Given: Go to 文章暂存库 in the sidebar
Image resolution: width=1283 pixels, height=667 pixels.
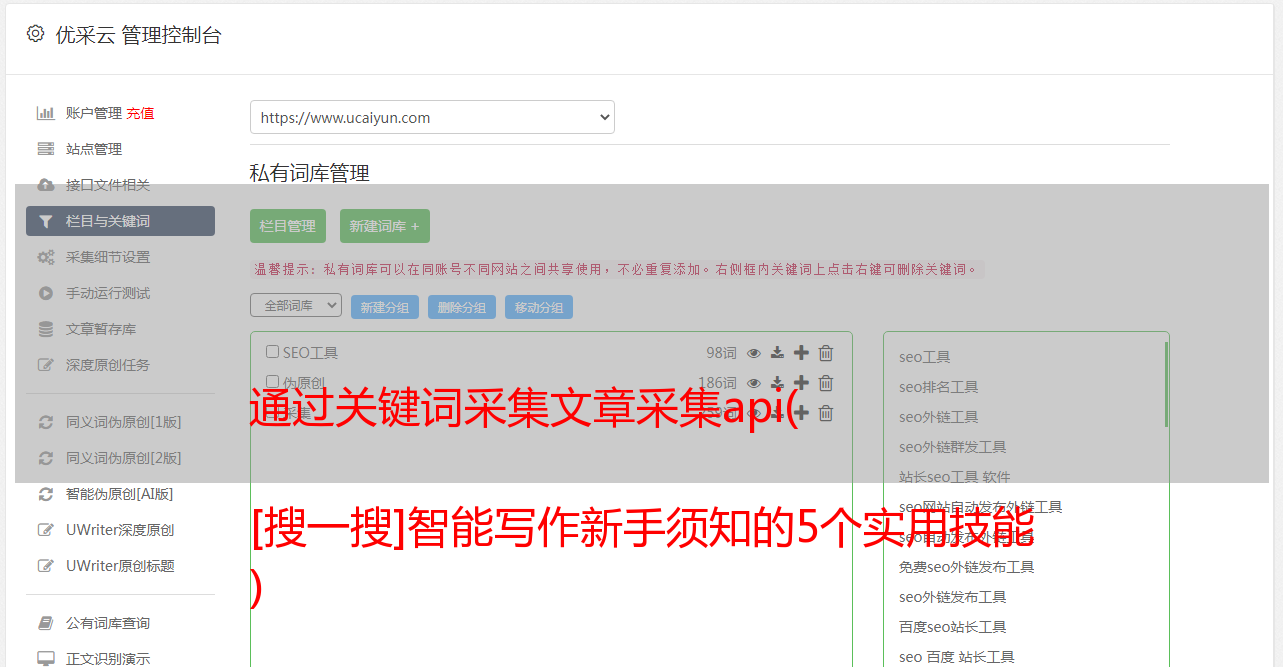Looking at the screenshot, I should click(x=101, y=329).
